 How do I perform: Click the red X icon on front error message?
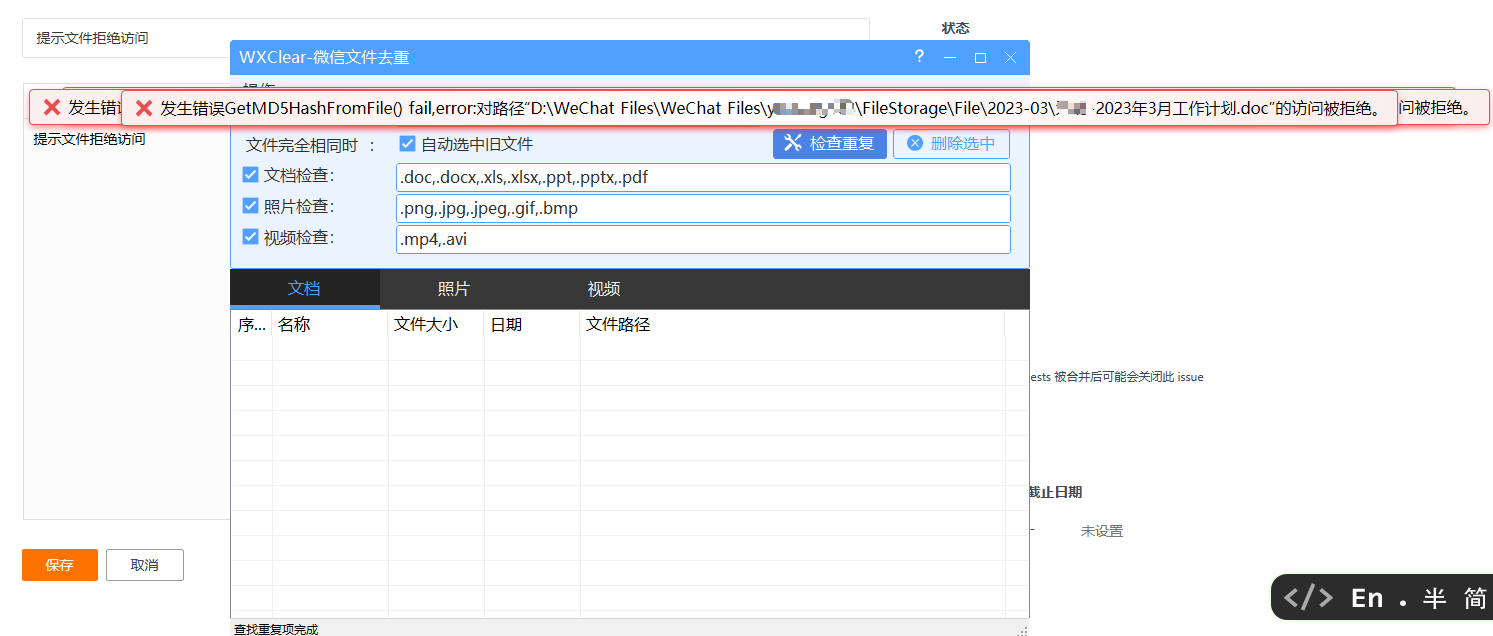144,108
